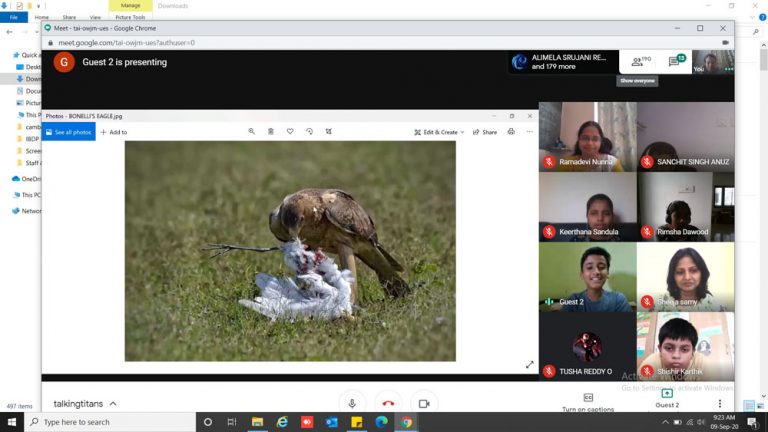Open the Guest 2 presentation button
Image resolution: width=768 pixels, height=432 pixels.
[x=667, y=399]
